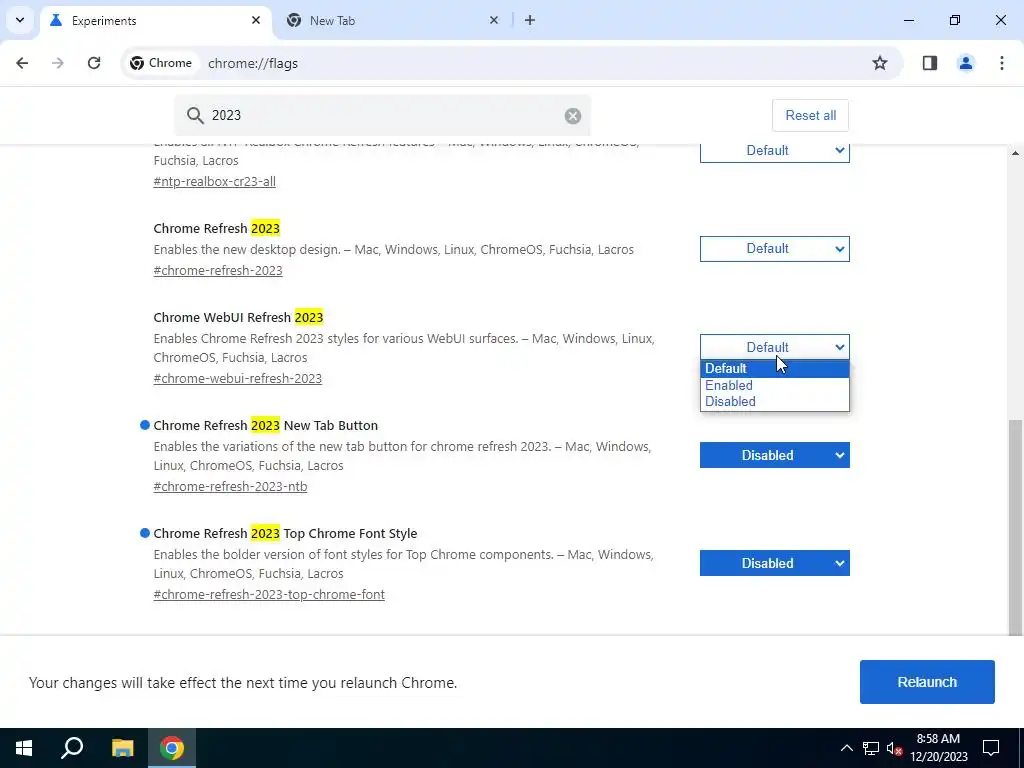Image resolution: width=1024 pixels, height=768 pixels.
Task: Clear the flags search box
Action: tap(573, 116)
